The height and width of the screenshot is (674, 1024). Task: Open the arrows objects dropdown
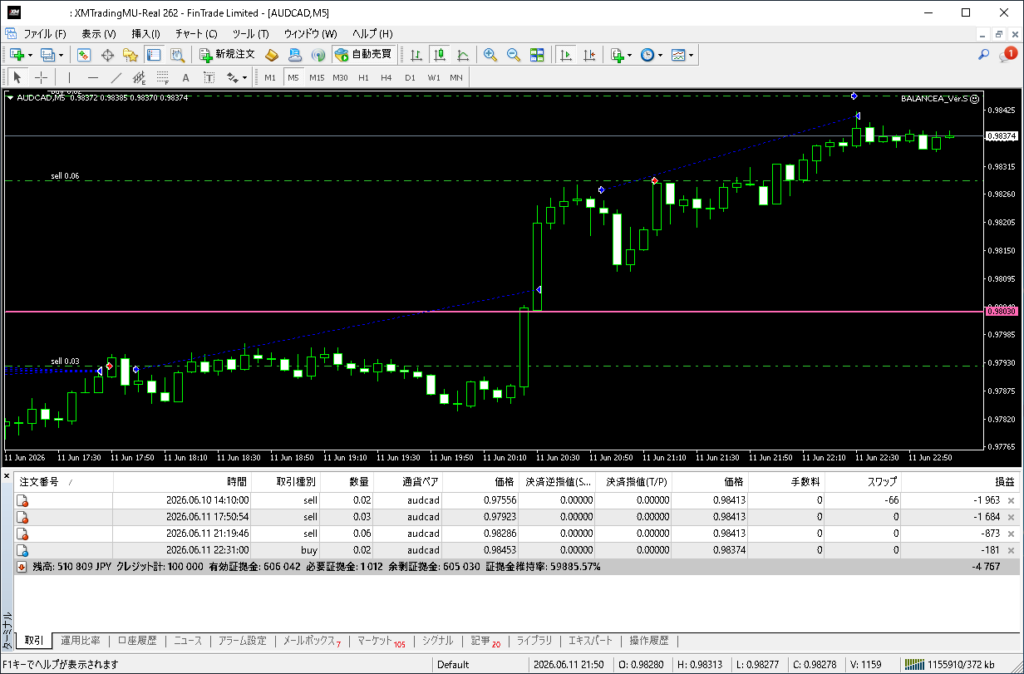coord(244,78)
